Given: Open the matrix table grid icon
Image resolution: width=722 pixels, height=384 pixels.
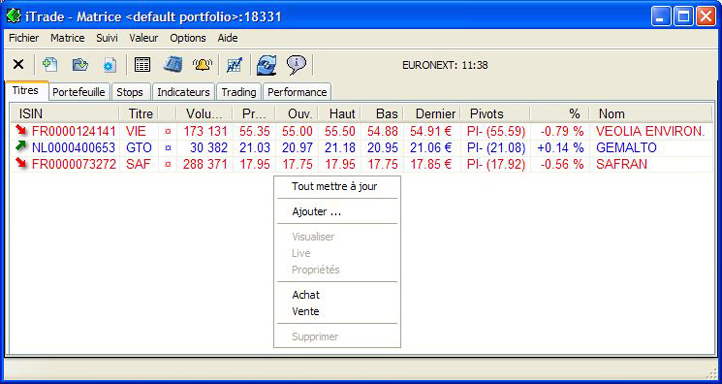Looking at the screenshot, I should (142, 64).
